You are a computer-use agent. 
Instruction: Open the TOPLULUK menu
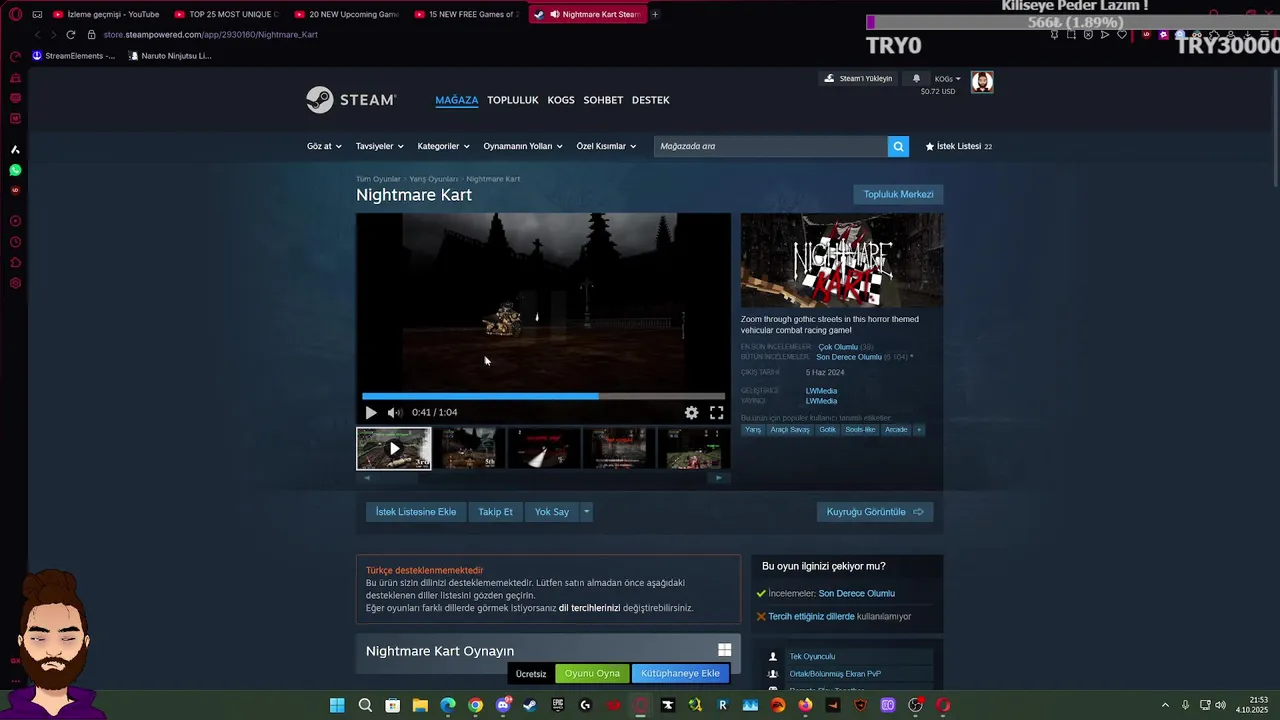tap(513, 100)
